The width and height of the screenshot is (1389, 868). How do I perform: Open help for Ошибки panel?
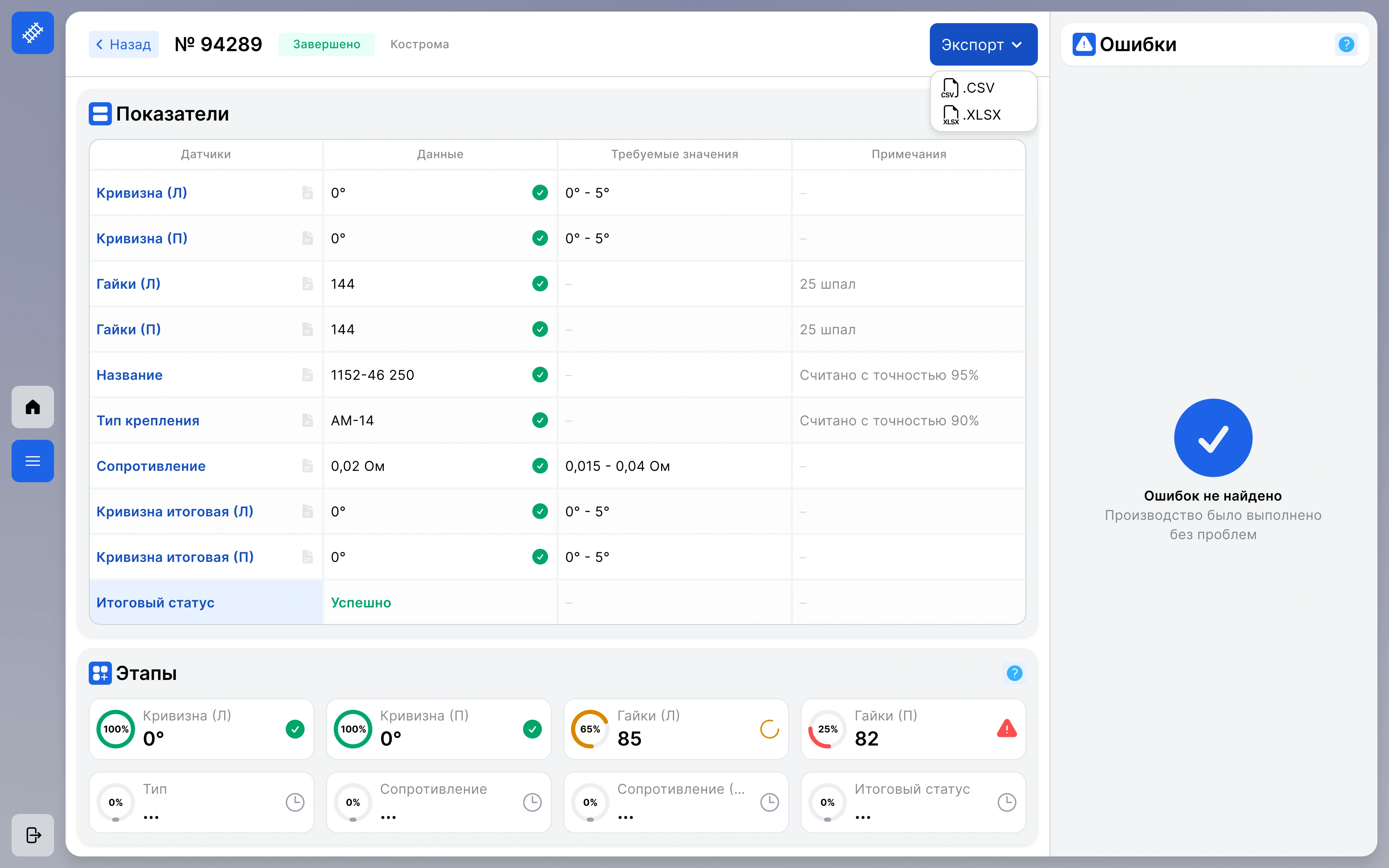tap(1346, 44)
